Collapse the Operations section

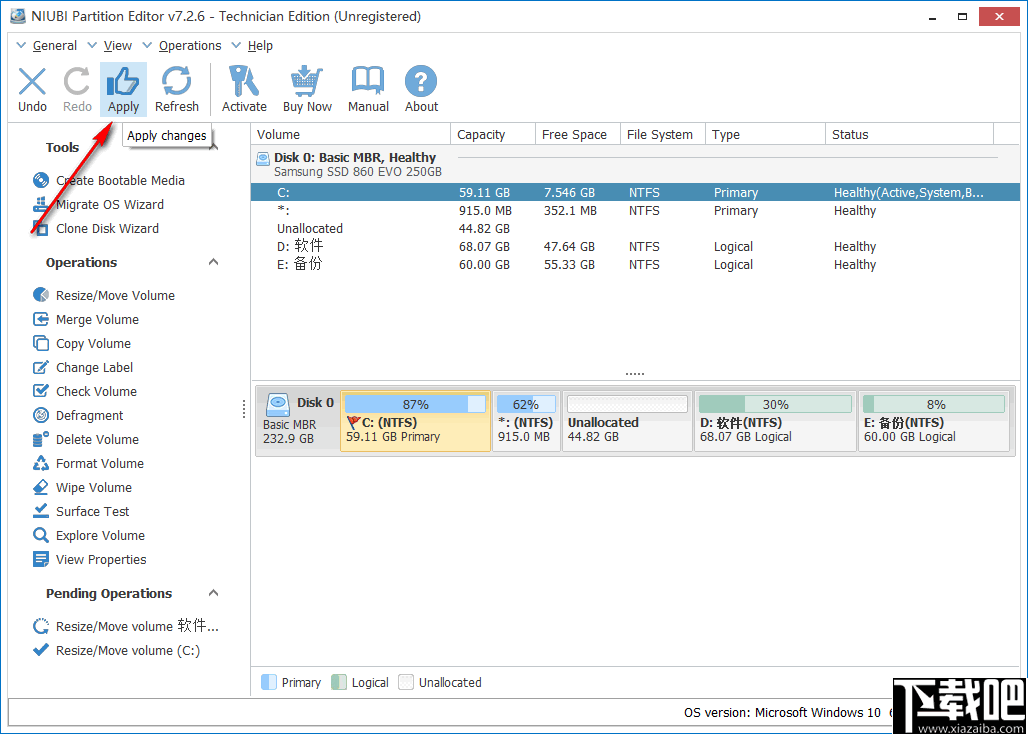(x=213, y=261)
